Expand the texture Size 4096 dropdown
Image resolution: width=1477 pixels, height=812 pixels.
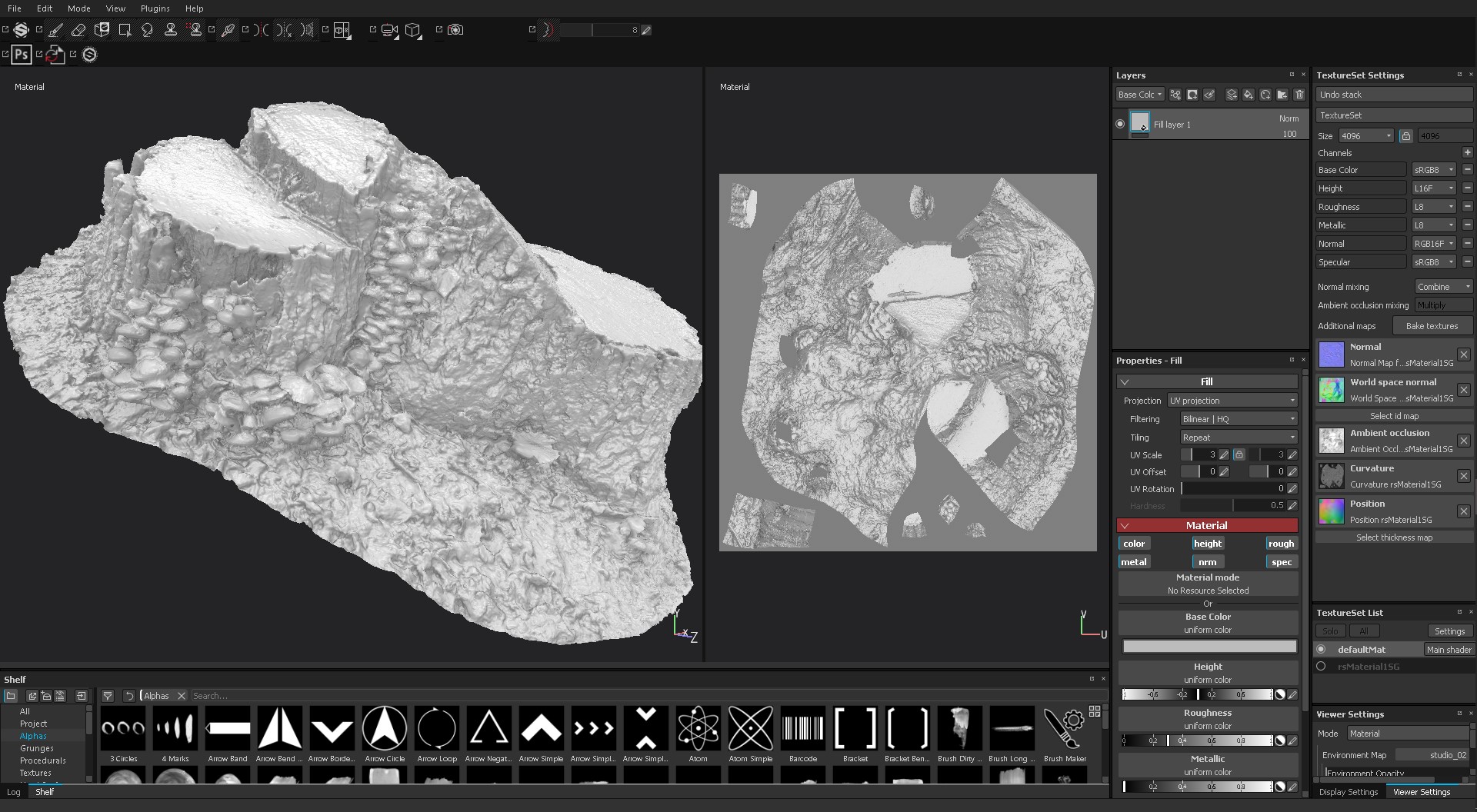point(1366,136)
